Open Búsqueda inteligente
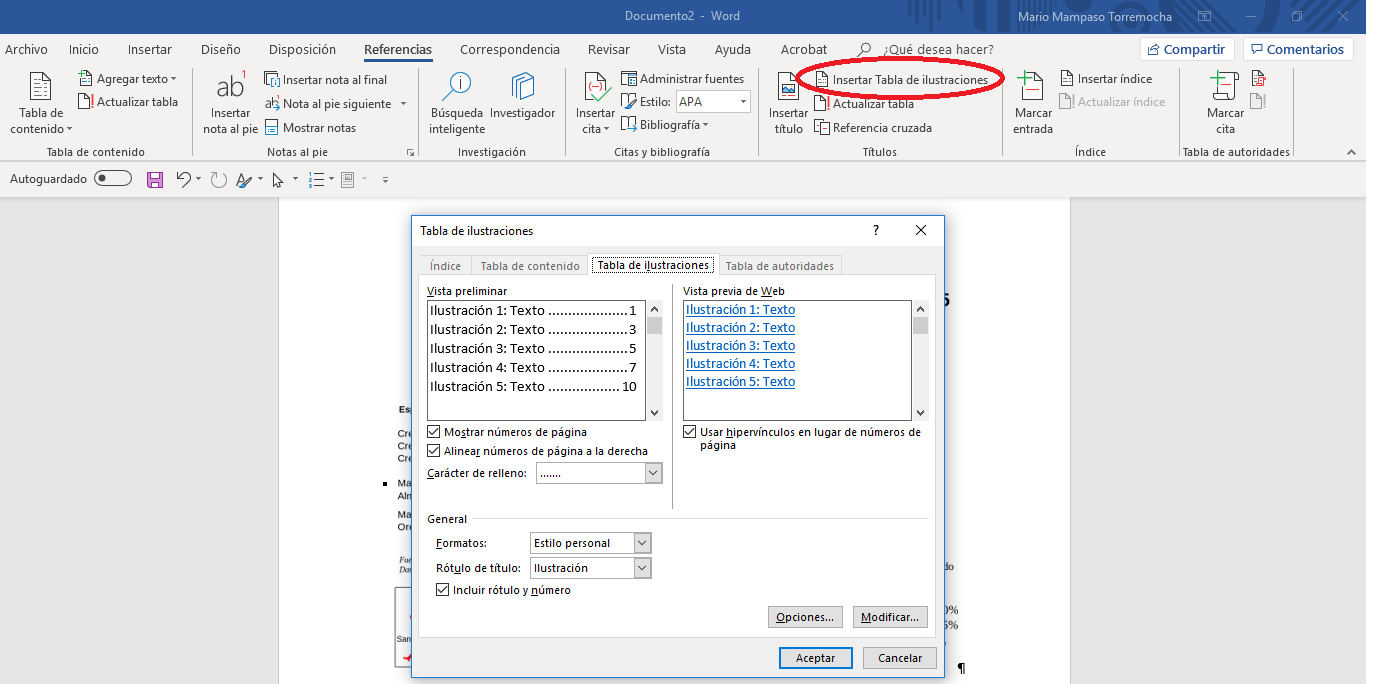This screenshot has height=684, width=1388. (x=457, y=104)
